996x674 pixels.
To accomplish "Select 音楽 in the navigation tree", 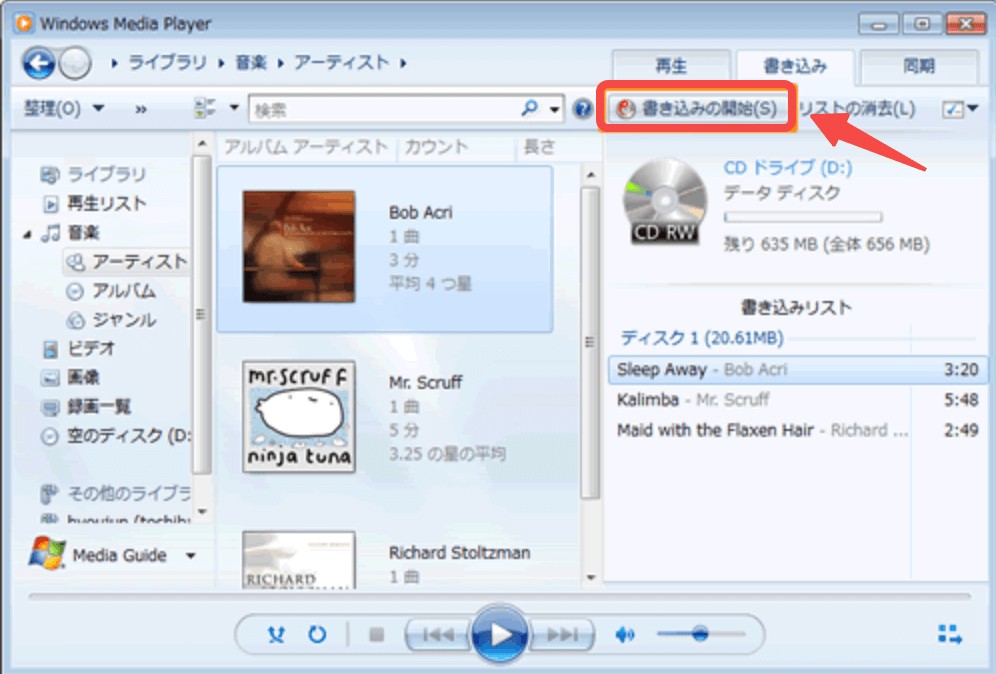I will point(83,233).
